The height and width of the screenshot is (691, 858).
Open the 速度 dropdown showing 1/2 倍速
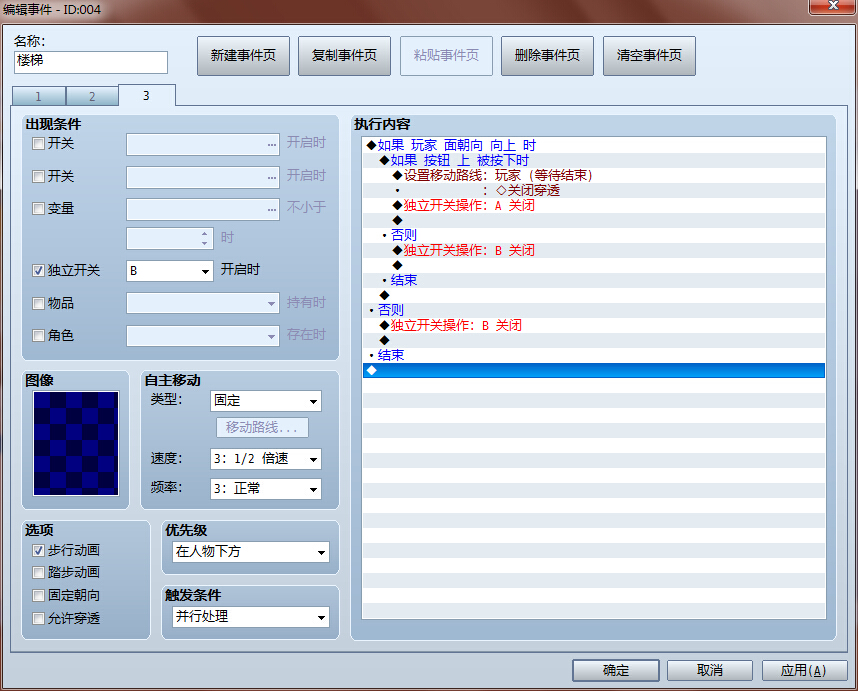[265, 459]
